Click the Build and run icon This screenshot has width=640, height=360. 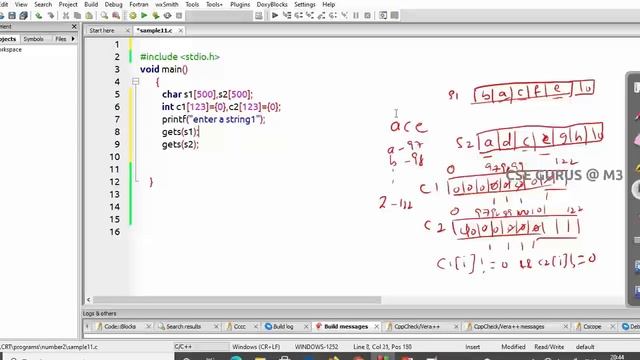156,16
